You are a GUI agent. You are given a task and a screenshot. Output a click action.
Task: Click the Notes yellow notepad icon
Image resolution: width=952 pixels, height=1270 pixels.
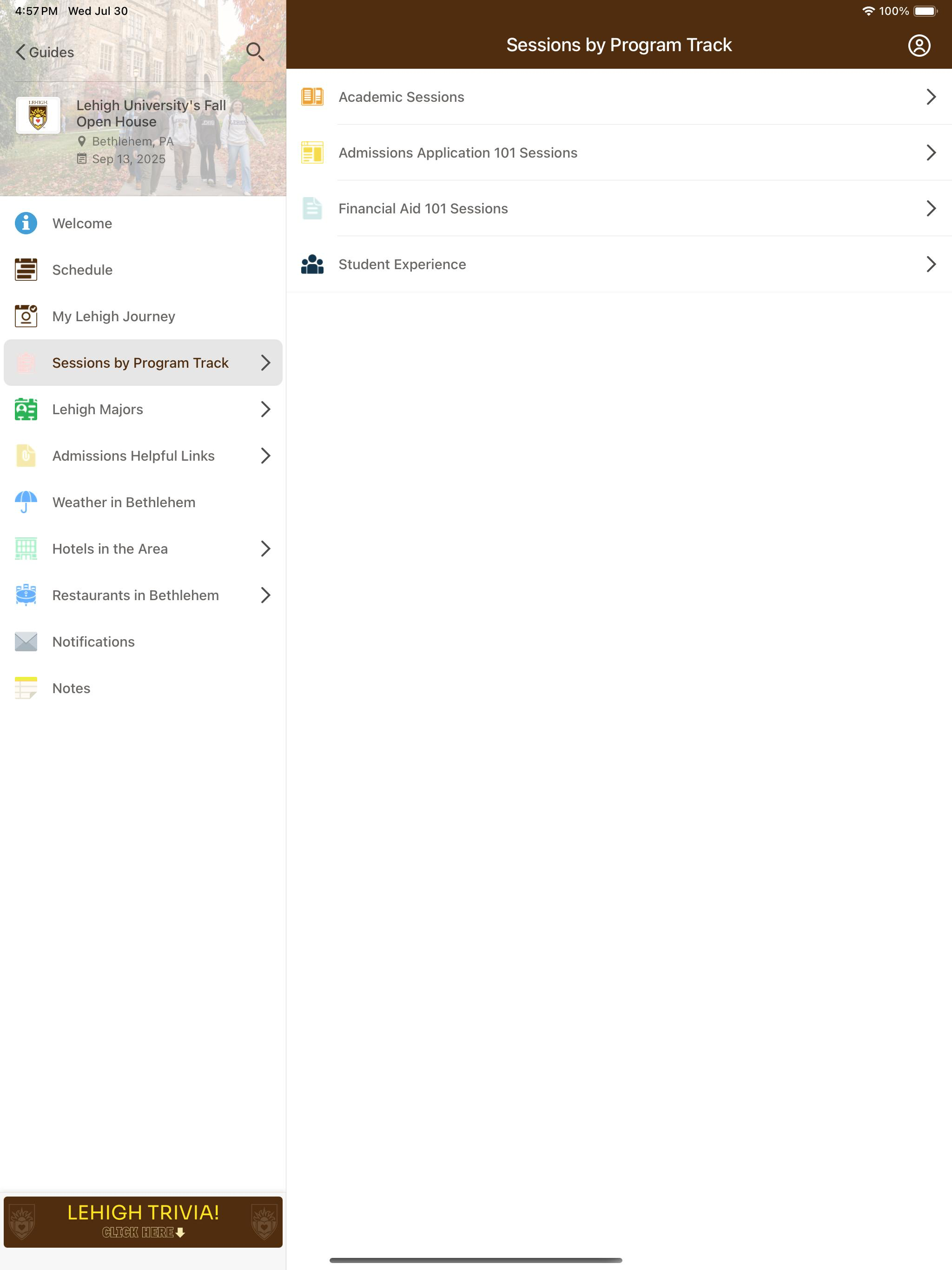coord(26,688)
